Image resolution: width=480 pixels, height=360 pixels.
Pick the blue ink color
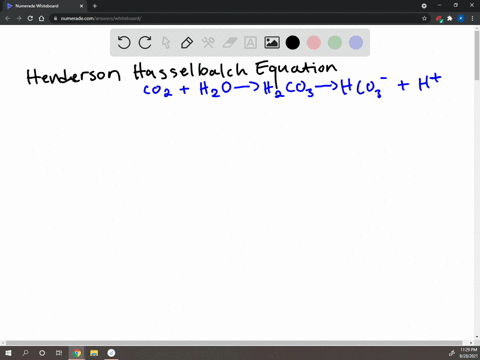click(x=356, y=43)
